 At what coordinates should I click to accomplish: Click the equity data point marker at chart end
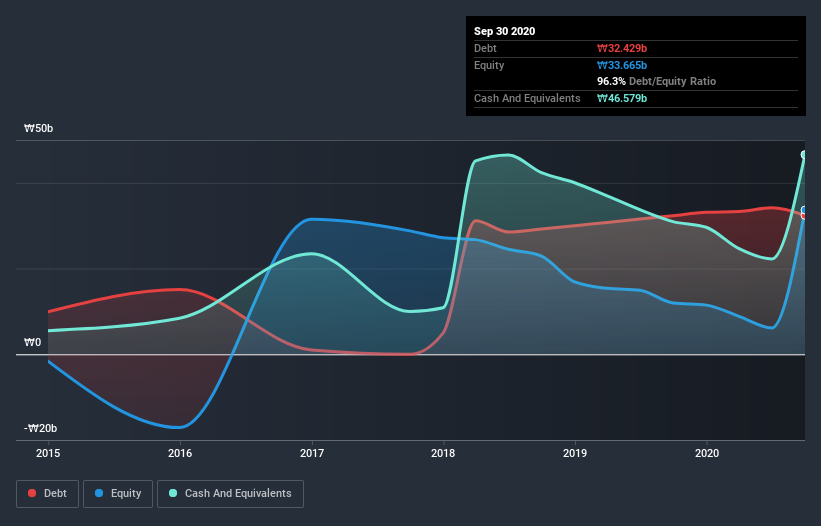click(x=804, y=210)
